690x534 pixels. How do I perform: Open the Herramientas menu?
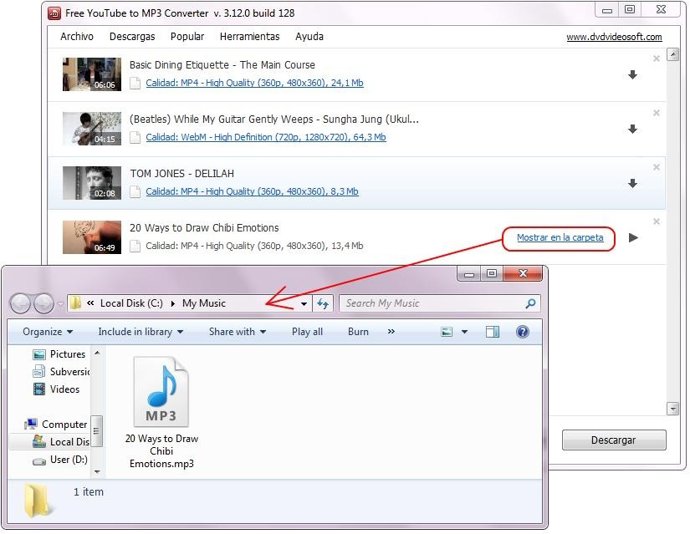coord(250,37)
